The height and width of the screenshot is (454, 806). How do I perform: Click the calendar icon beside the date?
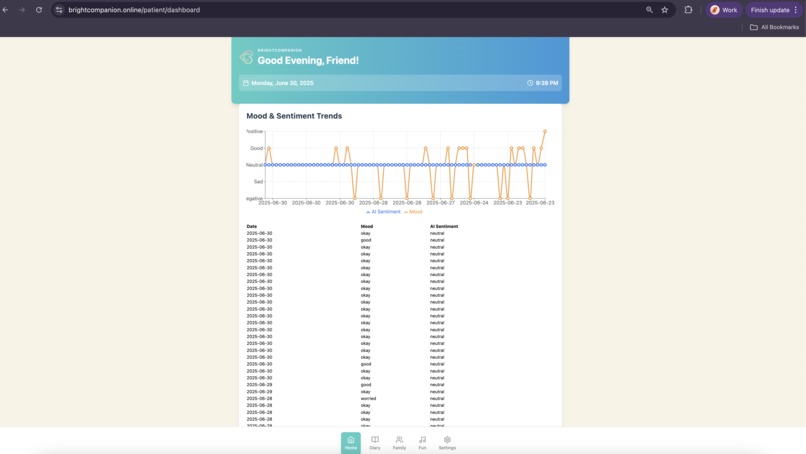(x=246, y=83)
